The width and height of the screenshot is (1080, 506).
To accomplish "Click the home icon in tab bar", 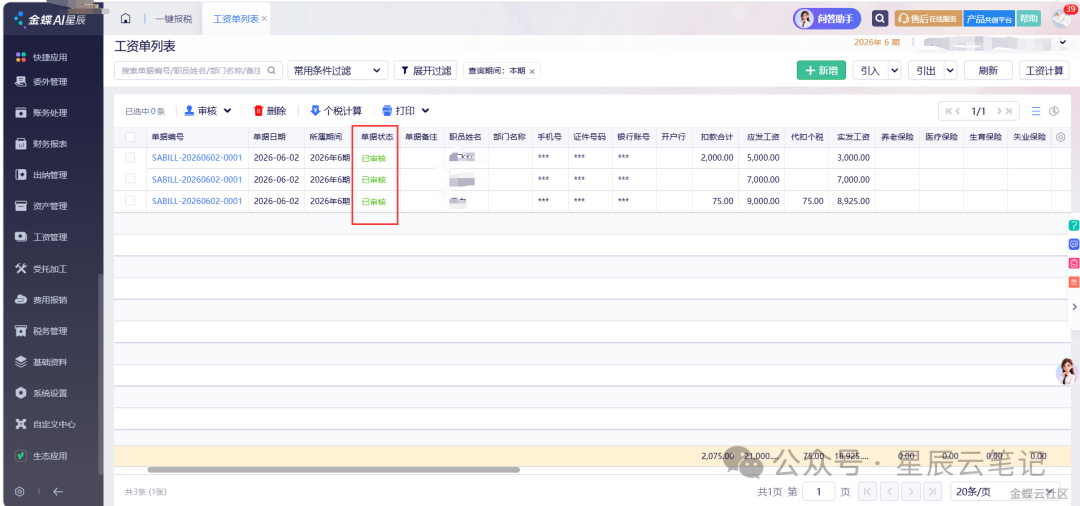I will (125, 19).
